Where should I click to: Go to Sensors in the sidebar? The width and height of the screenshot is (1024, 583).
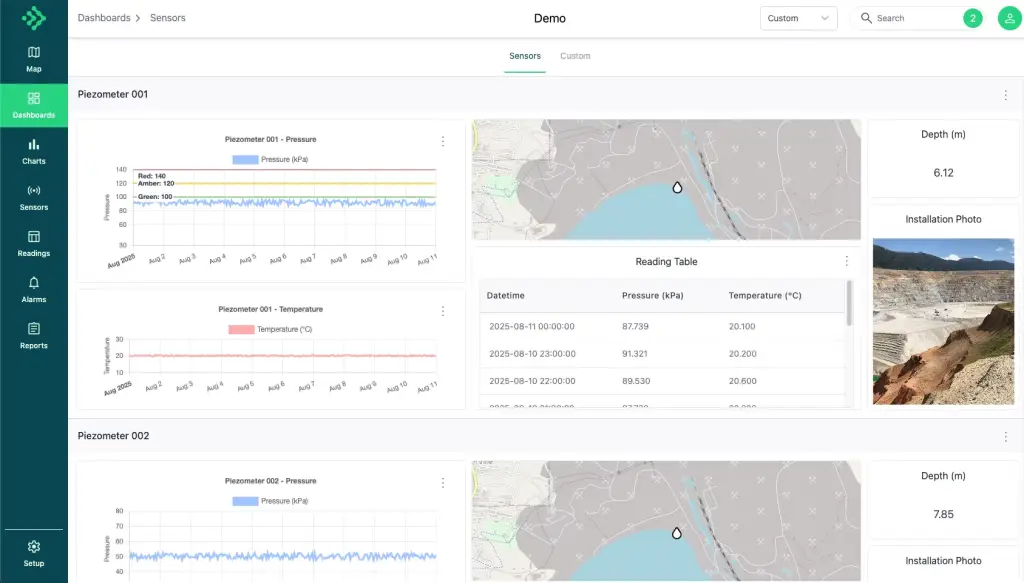click(x=34, y=198)
